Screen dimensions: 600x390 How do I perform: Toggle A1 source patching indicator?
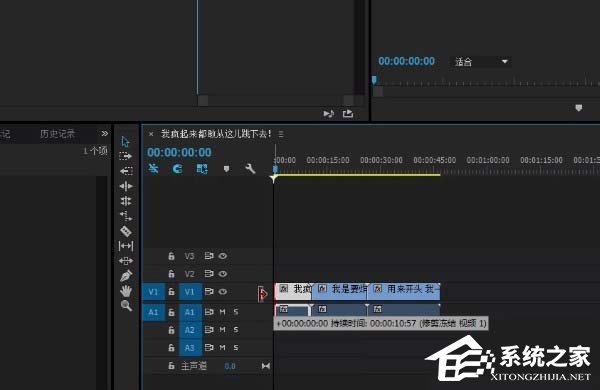(153, 312)
